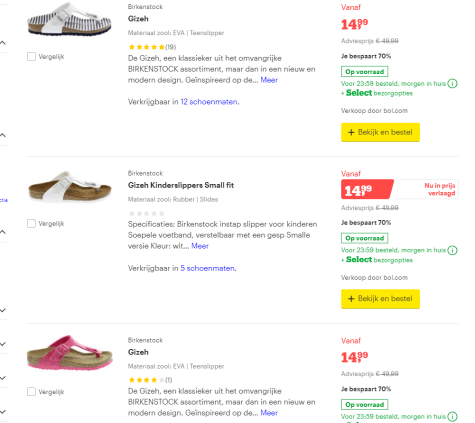The width and height of the screenshot is (475, 423).
Task: Click the pink Gizeh sandal thumbnail
Action: 70,353
